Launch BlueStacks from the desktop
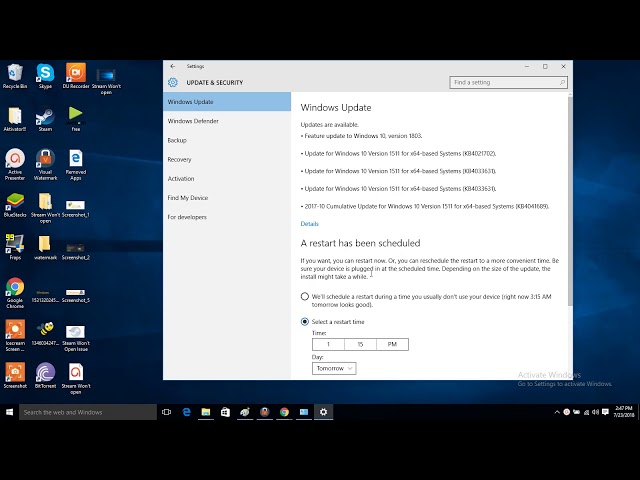640x480 pixels. (x=15, y=205)
